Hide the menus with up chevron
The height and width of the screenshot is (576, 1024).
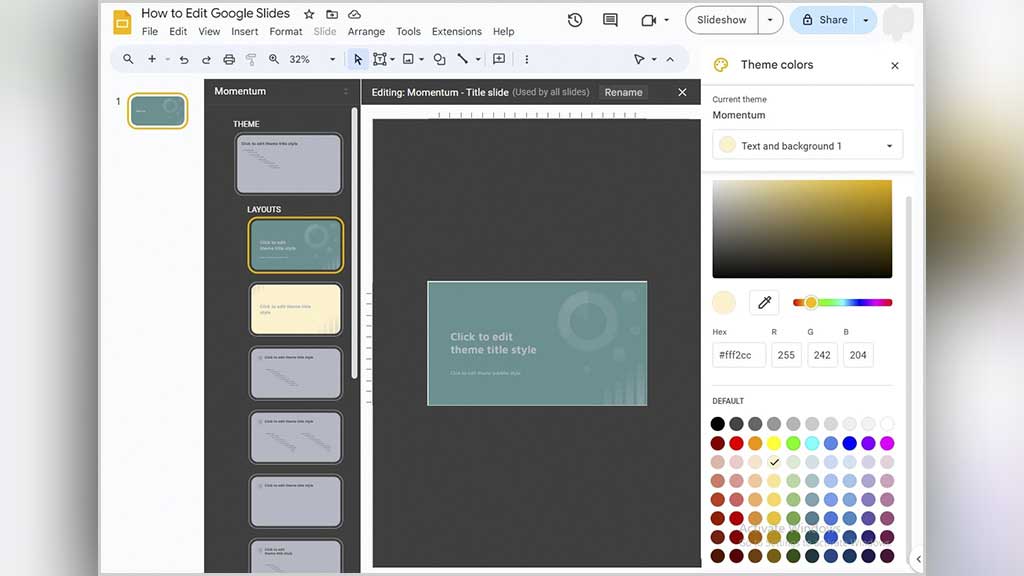(670, 60)
